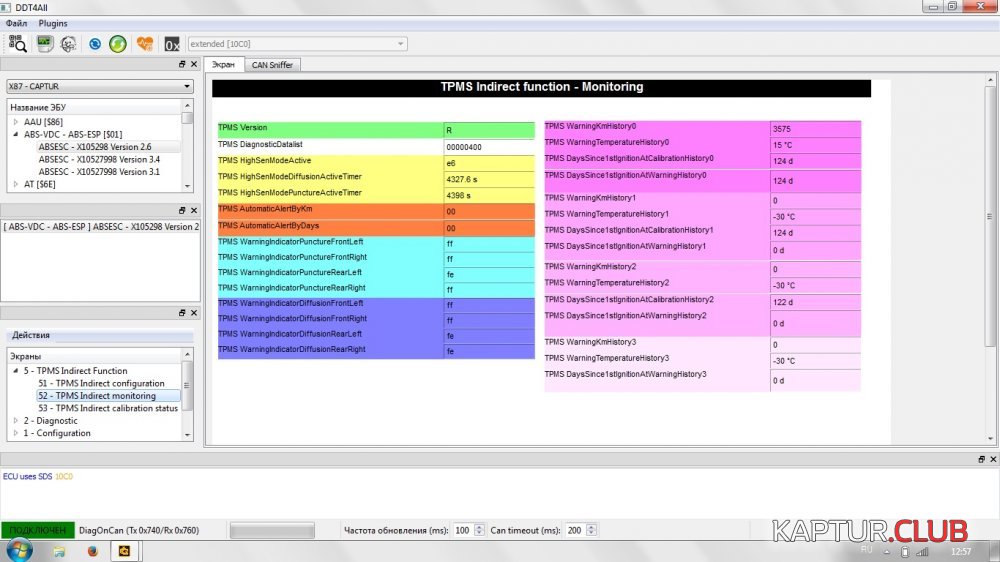Close the log output panel
The image size is (1000, 562).
pos(993,459)
